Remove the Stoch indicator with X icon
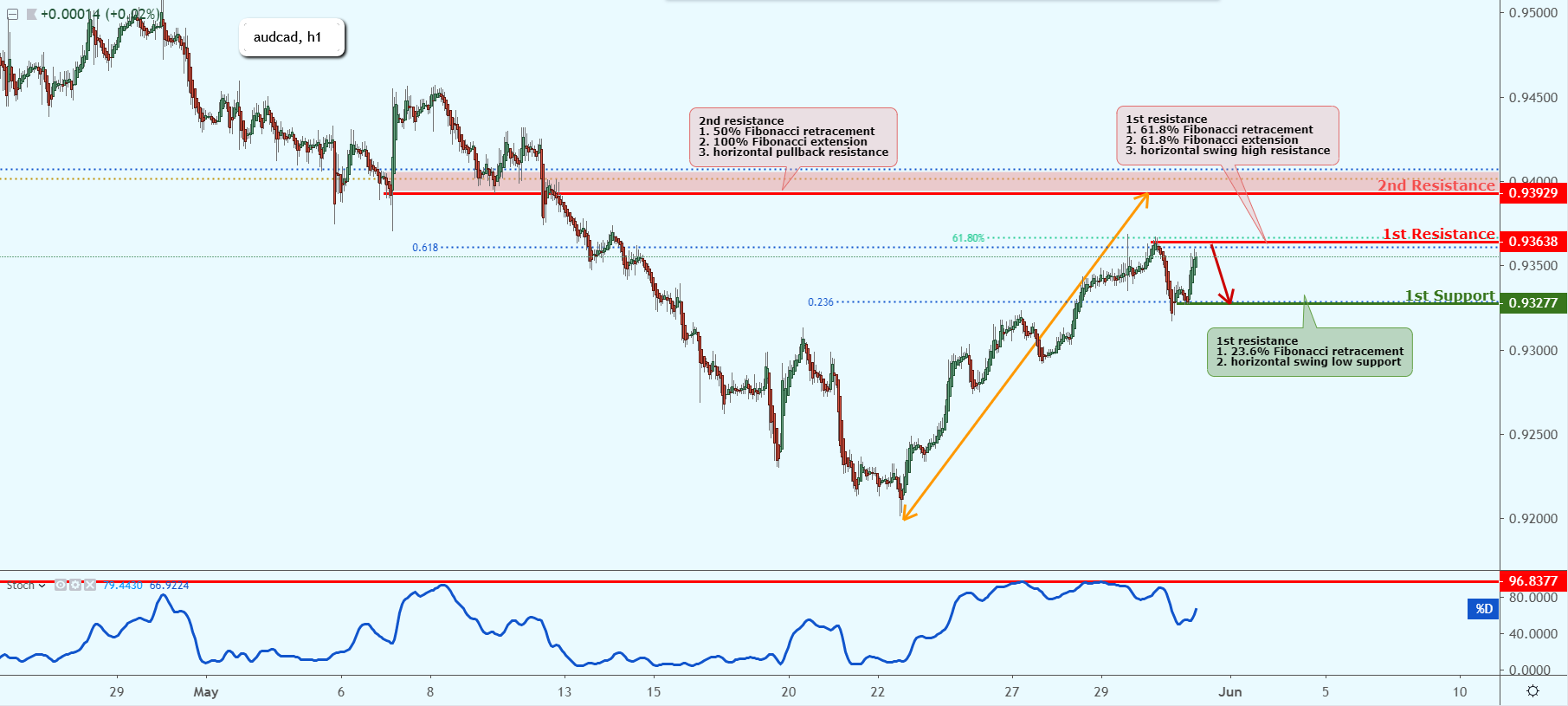Image resolution: width=1568 pixels, height=706 pixels. 90,585
